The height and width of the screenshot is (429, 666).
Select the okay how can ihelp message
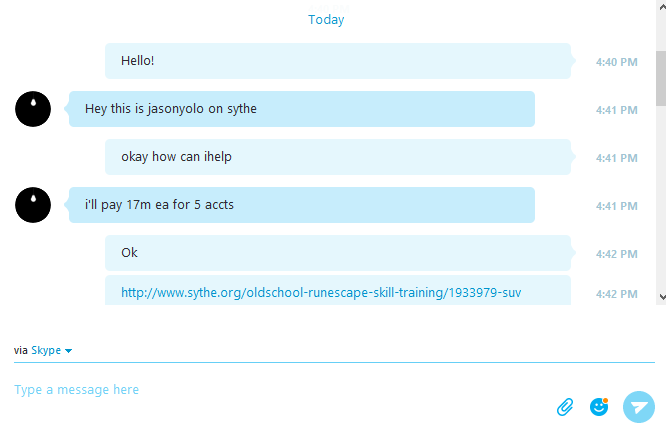point(338,157)
